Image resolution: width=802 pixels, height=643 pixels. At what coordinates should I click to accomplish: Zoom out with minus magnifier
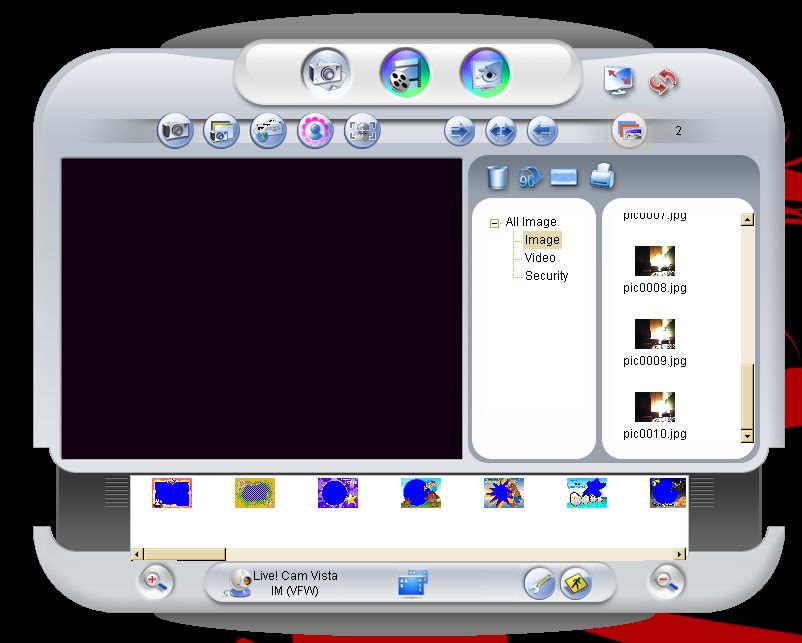pos(666,582)
